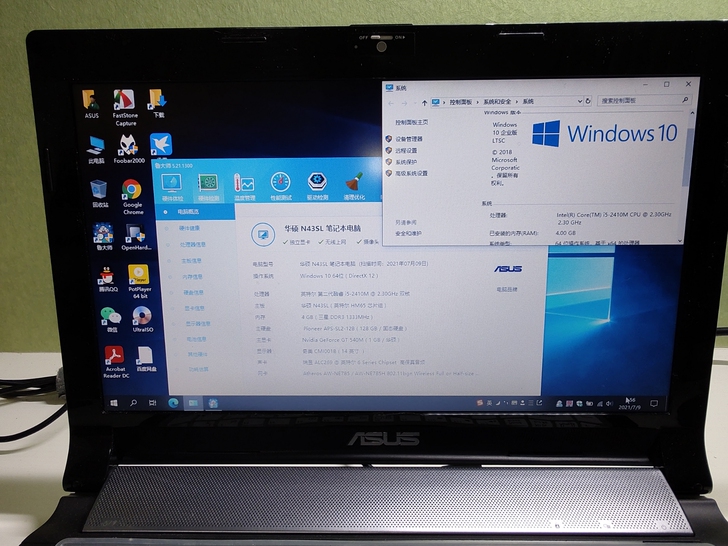Open ASUS folder on desktop
Viewport: 728px width, 546px height.
pos(91,104)
